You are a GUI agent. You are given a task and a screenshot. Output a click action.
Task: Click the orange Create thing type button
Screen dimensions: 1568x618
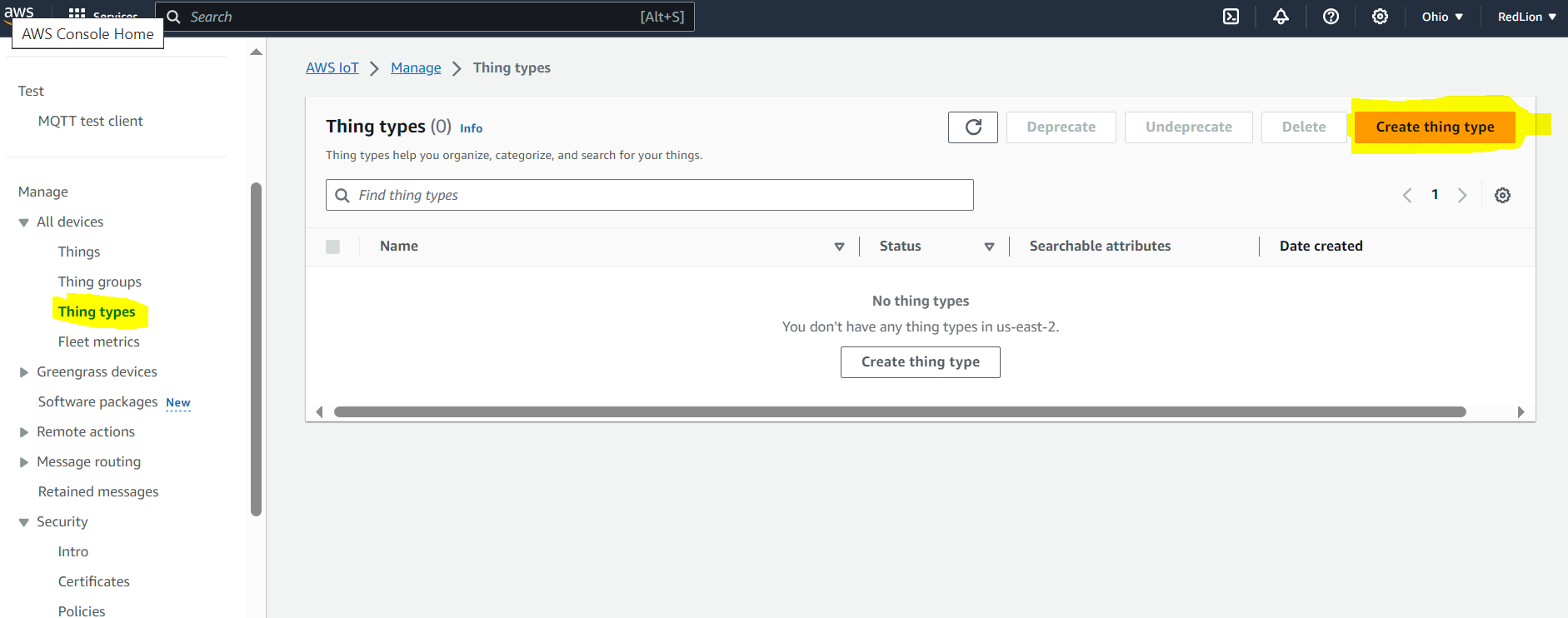pos(1435,127)
